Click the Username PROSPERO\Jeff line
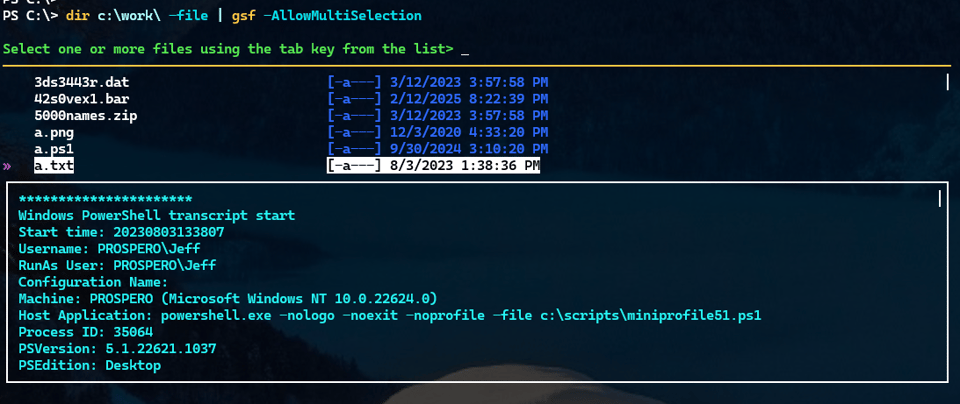The height and width of the screenshot is (404, 960). pos(117,249)
